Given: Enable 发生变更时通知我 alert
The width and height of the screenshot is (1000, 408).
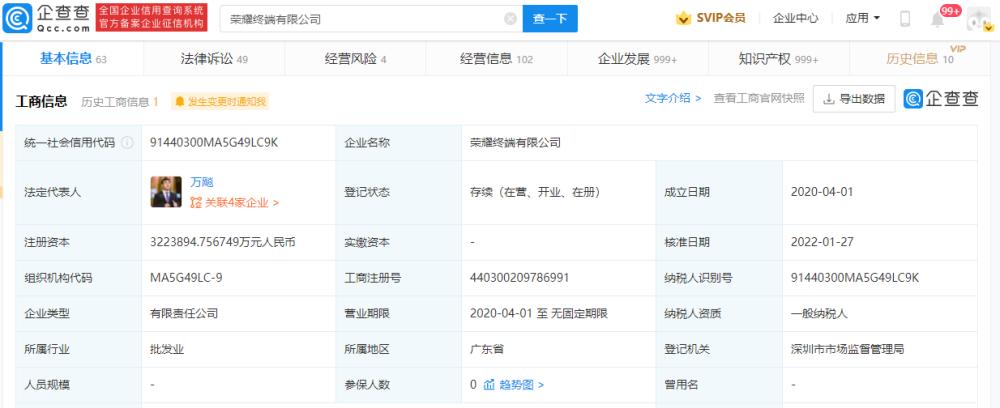Looking at the screenshot, I should click(220, 101).
